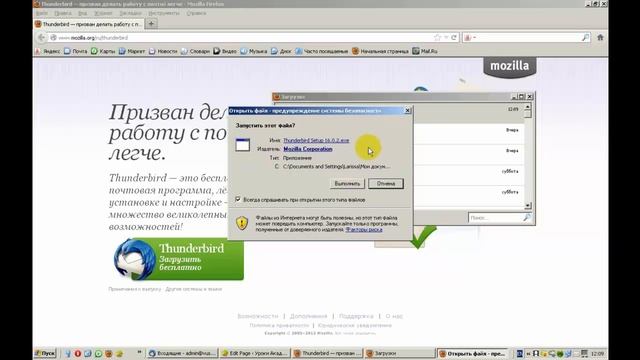640x360 pixels.
Task: Click the Отмена button in the security dialog
Action: 386,184
